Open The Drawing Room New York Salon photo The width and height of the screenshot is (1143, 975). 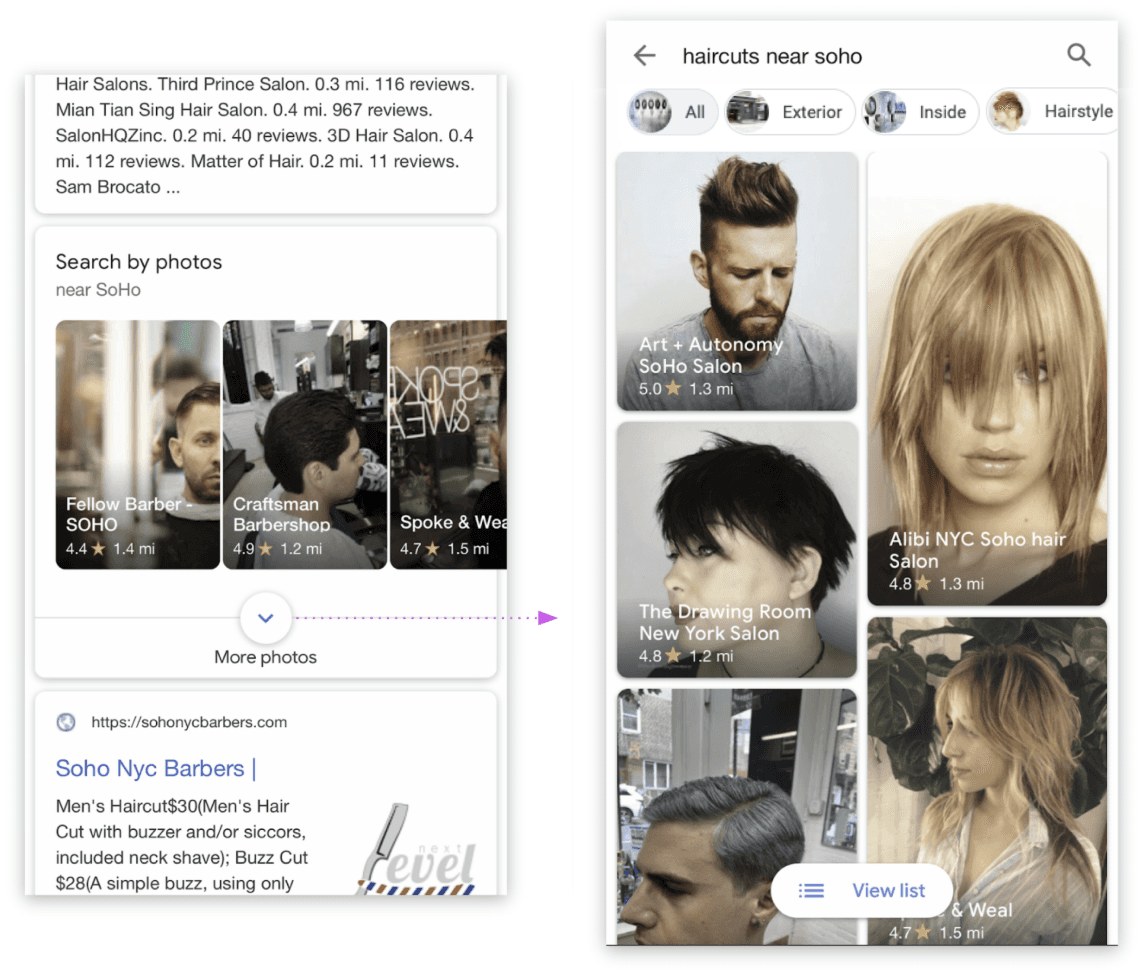pyautogui.click(x=737, y=549)
